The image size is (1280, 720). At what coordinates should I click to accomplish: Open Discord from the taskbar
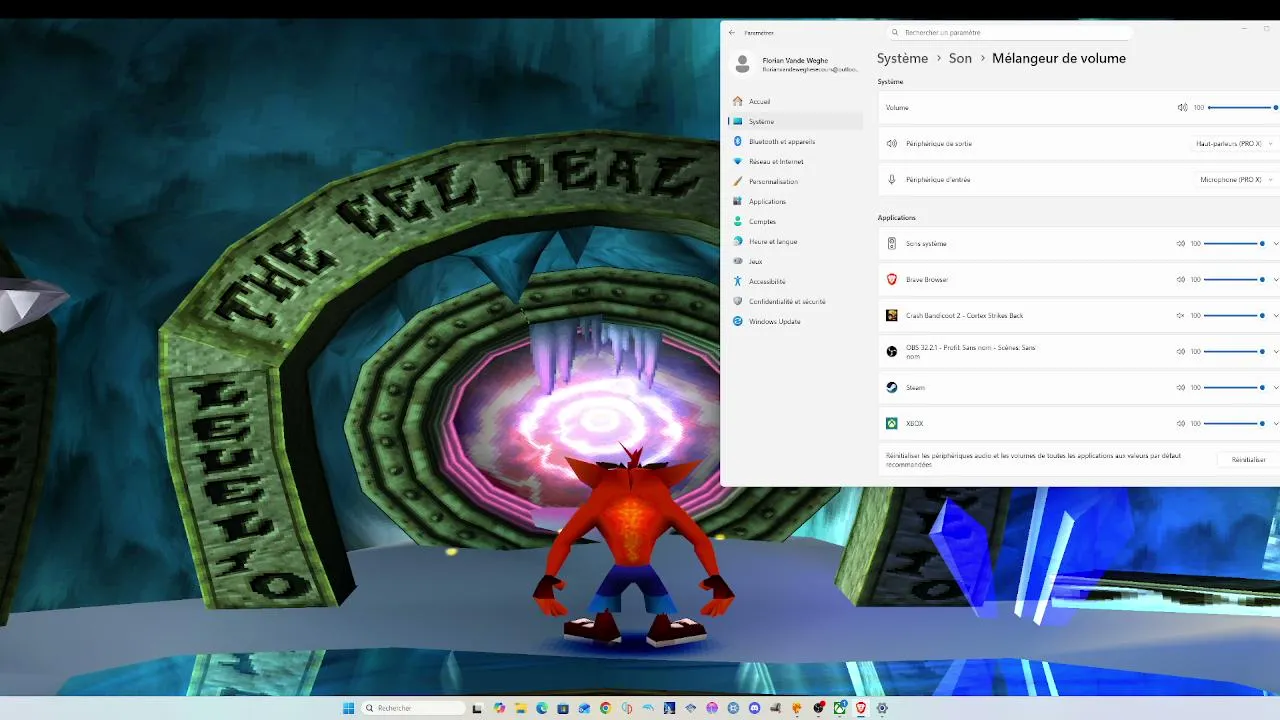[755, 708]
